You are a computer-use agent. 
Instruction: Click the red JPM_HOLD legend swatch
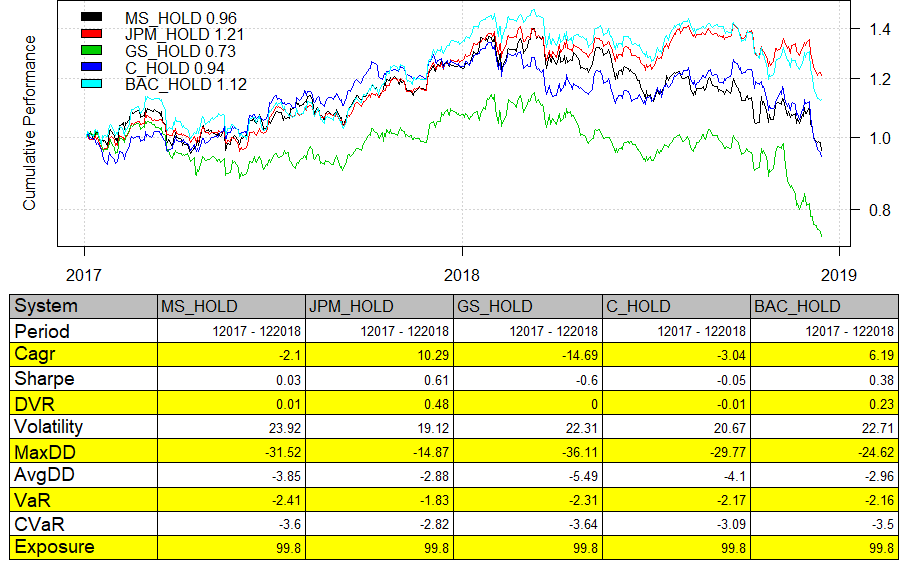(91, 34)
